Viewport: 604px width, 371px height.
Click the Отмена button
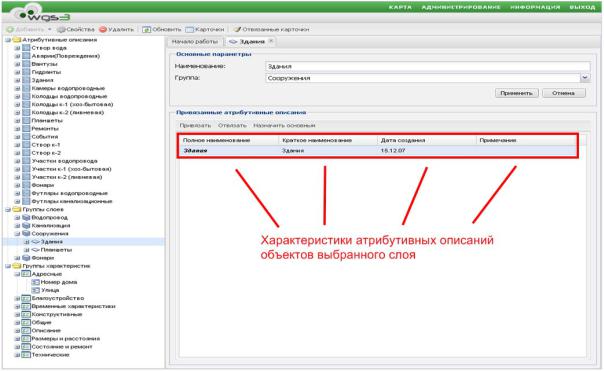pos(564,93)
